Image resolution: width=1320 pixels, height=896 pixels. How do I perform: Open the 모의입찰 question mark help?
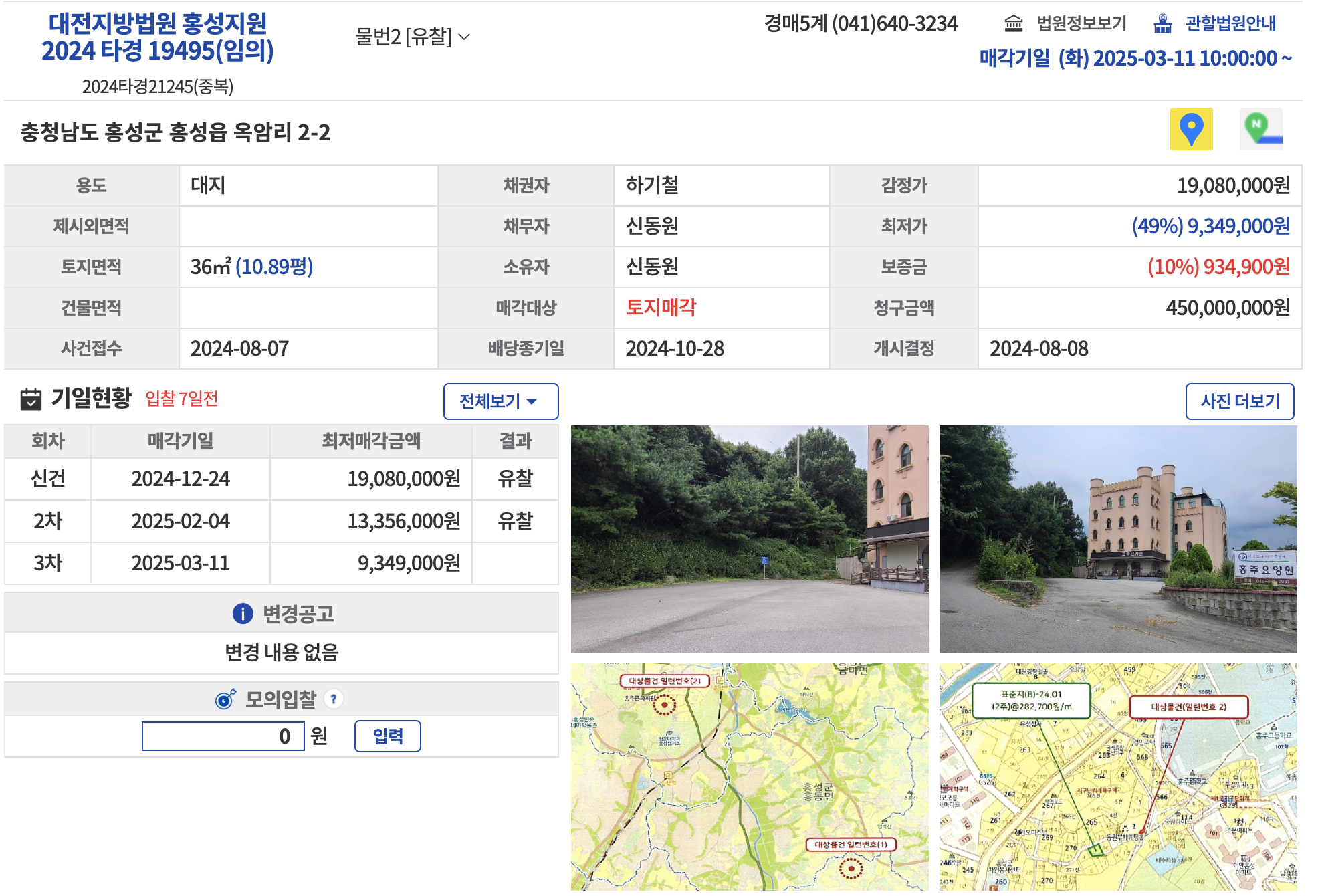click(333, 699)
